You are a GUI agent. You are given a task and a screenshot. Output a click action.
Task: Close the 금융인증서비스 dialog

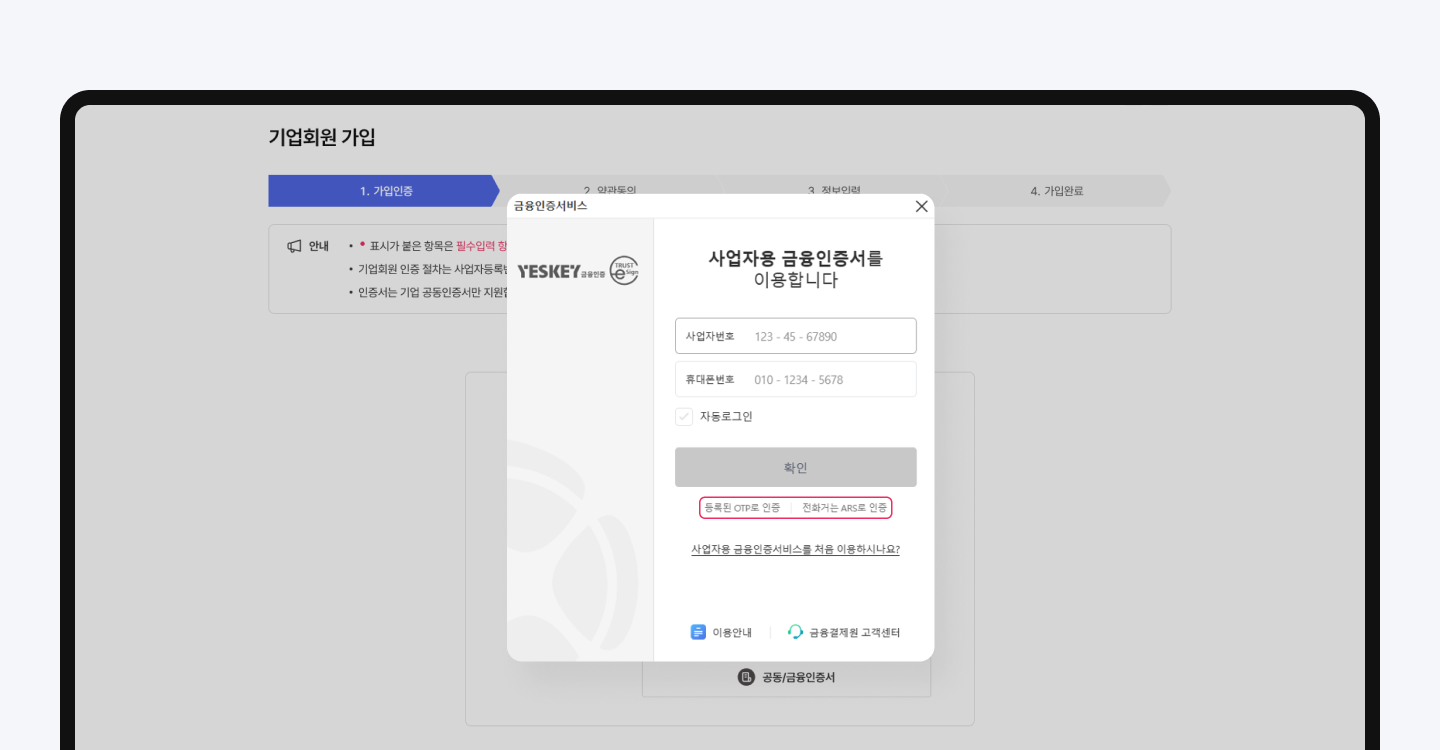(921, 206)
